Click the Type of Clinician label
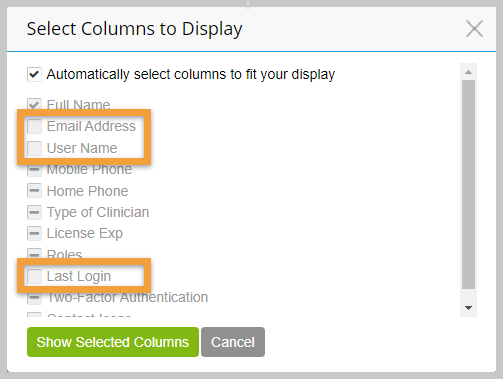The image size is (503, 379). tap(98, 212)
